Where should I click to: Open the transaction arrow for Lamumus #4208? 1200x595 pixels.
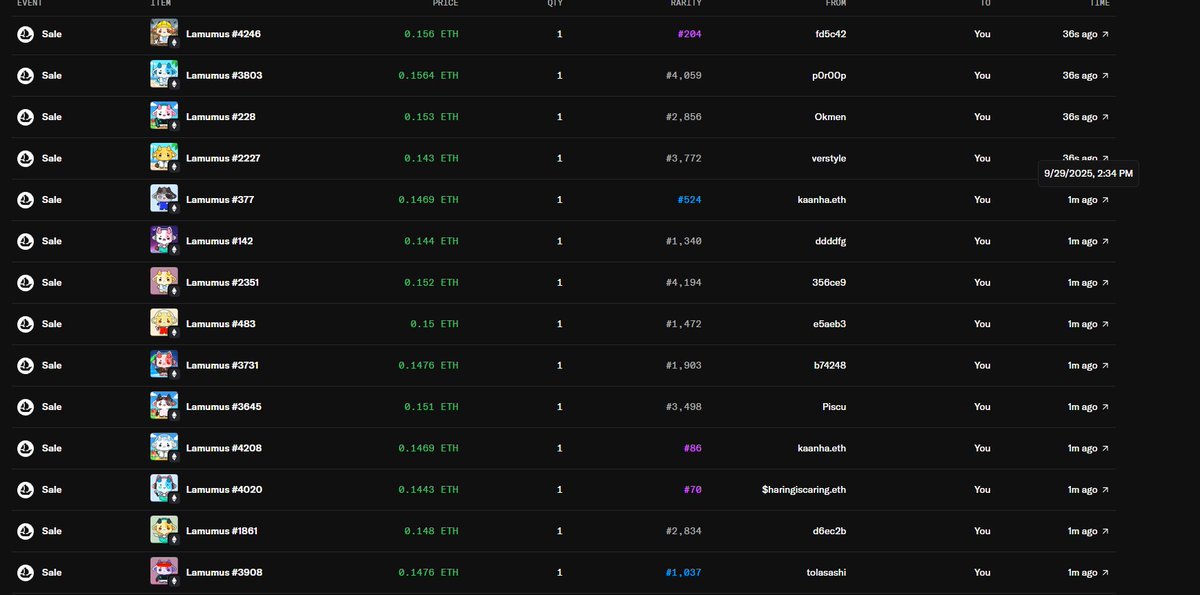[x=1105, y=449]
